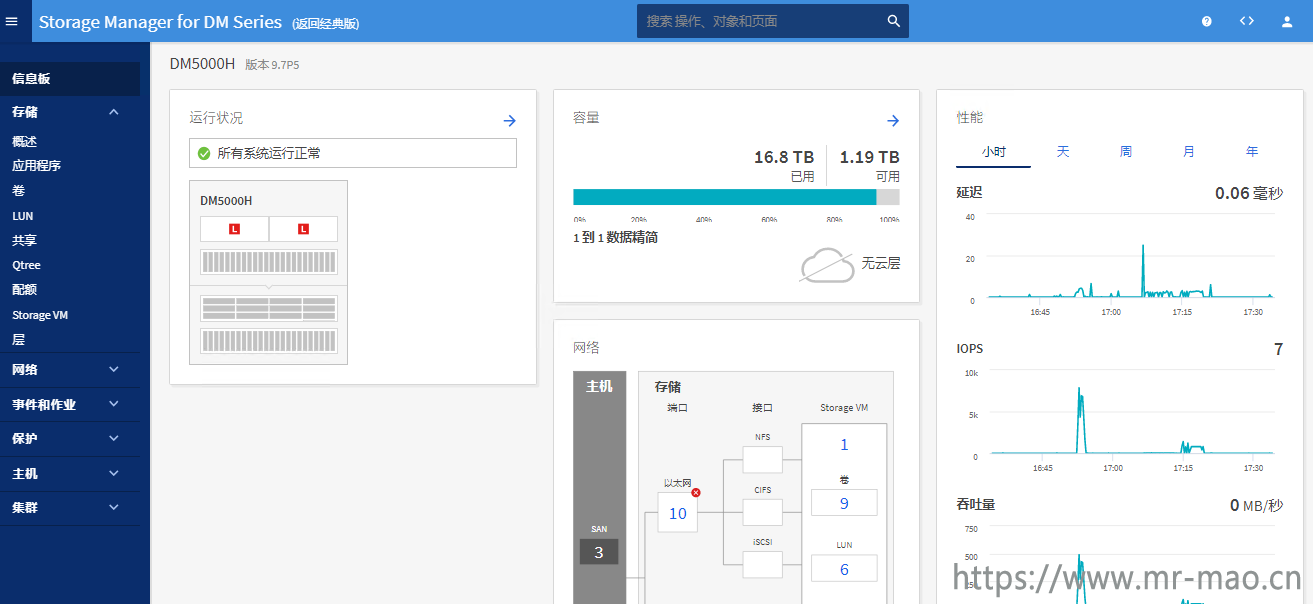Switch performance view to 小时 tab
1313x604 pixels.
click(993, 152)
